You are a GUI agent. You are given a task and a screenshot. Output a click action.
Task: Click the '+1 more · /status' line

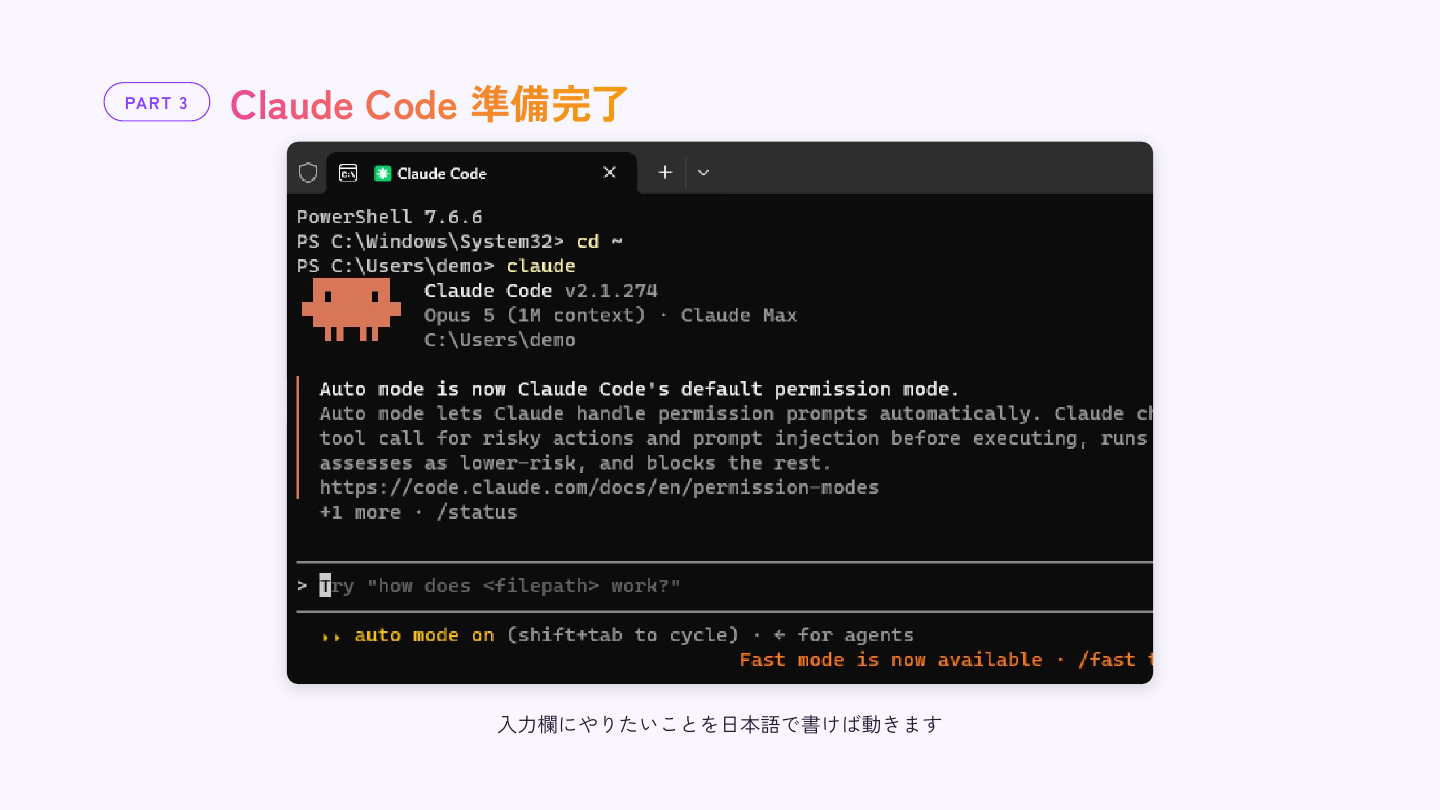pos(418,512)
